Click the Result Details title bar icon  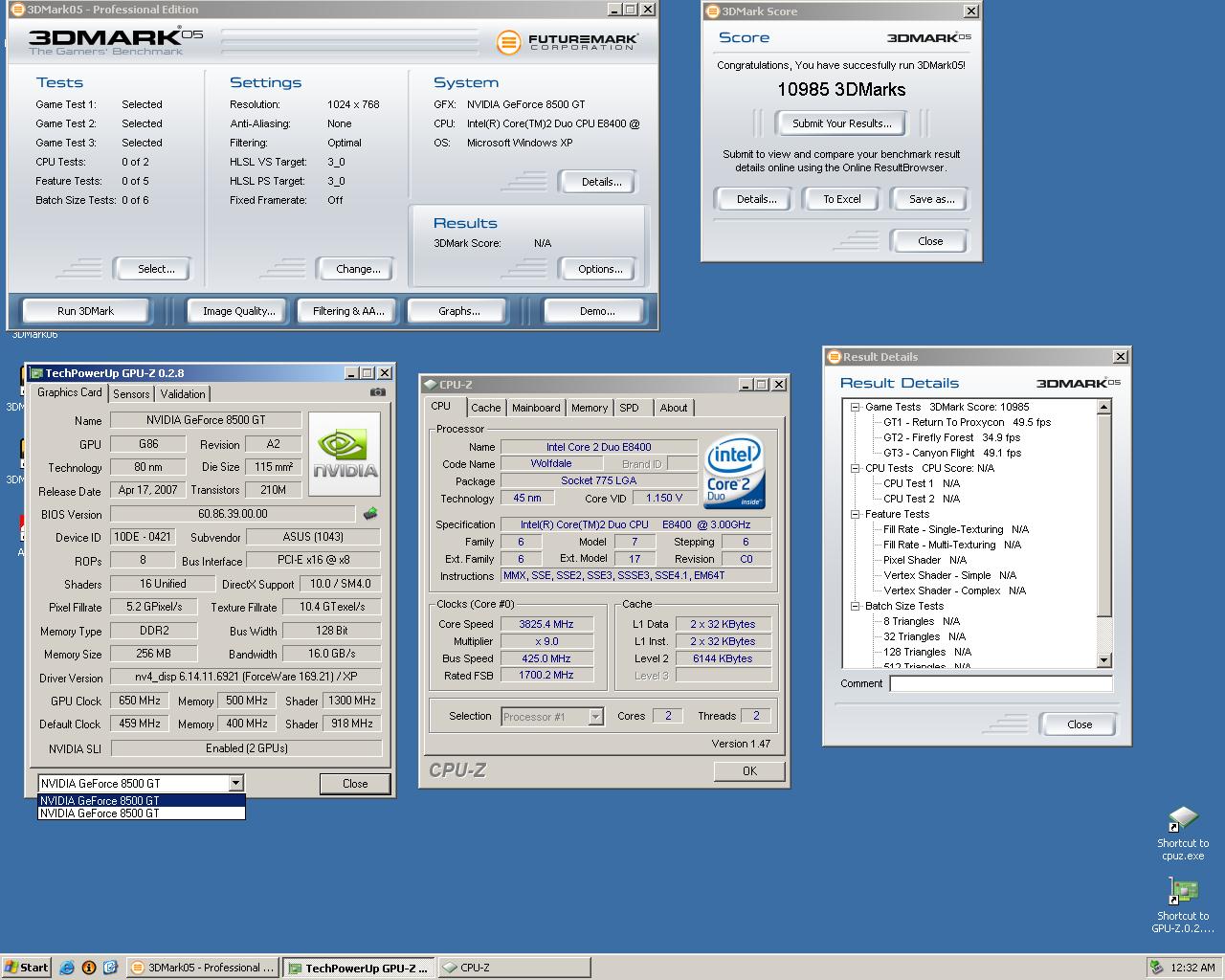coord(834,357)
